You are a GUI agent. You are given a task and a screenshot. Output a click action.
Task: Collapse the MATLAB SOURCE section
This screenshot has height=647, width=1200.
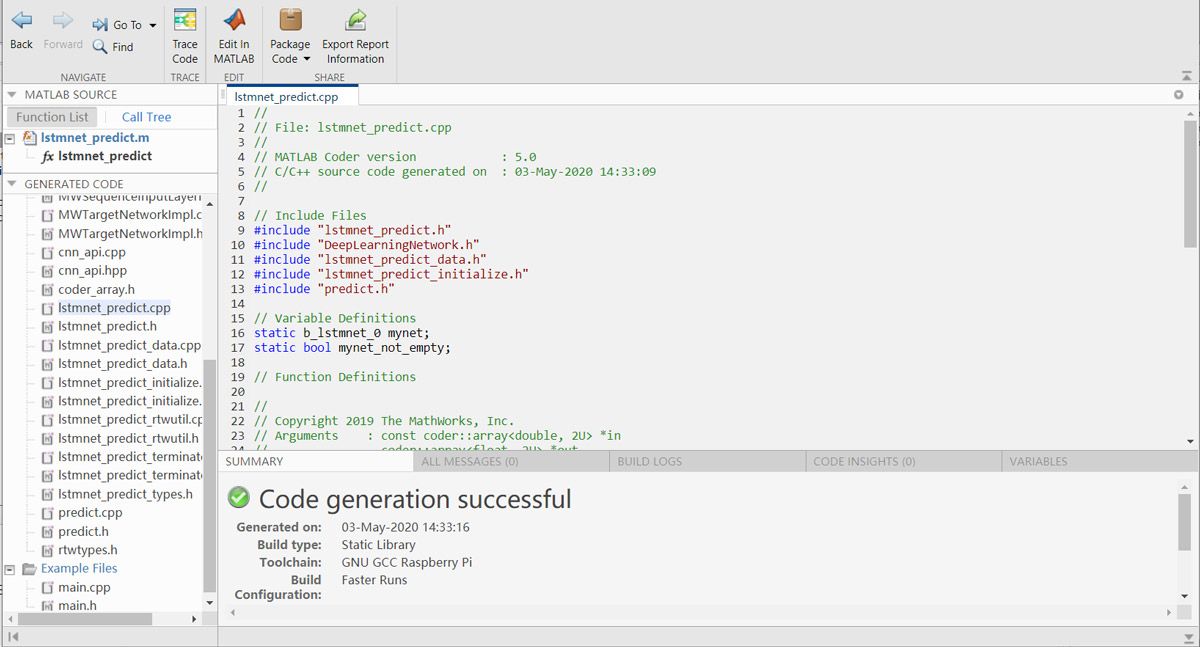tap(12, 95)
